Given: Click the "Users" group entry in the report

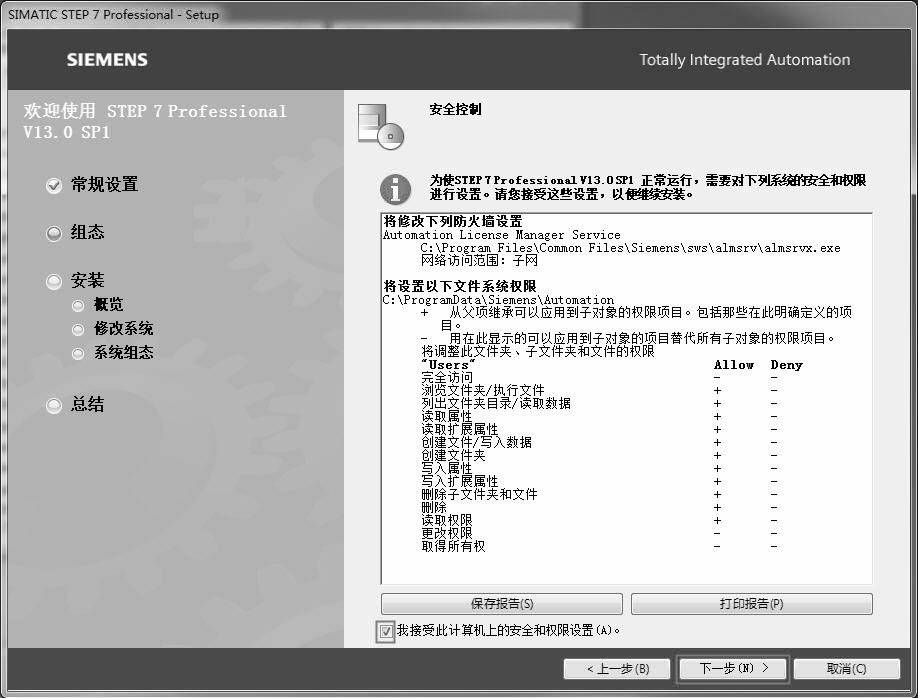Looking at the screenshot, I should [x=448, y=365].
